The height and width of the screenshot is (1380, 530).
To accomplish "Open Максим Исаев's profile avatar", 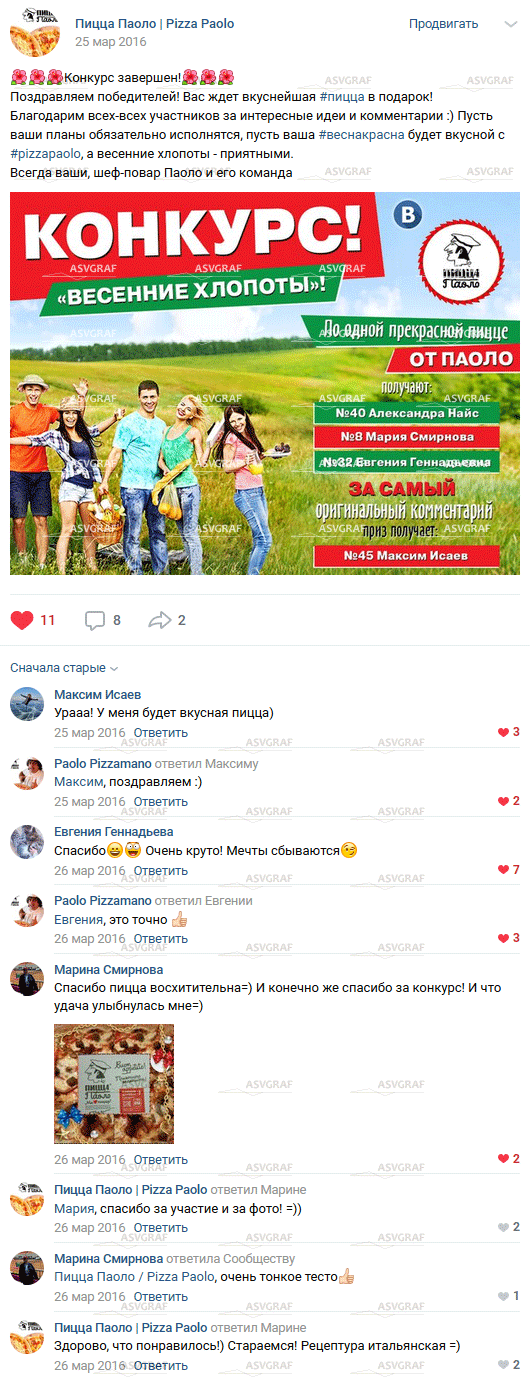I will 27,704.
